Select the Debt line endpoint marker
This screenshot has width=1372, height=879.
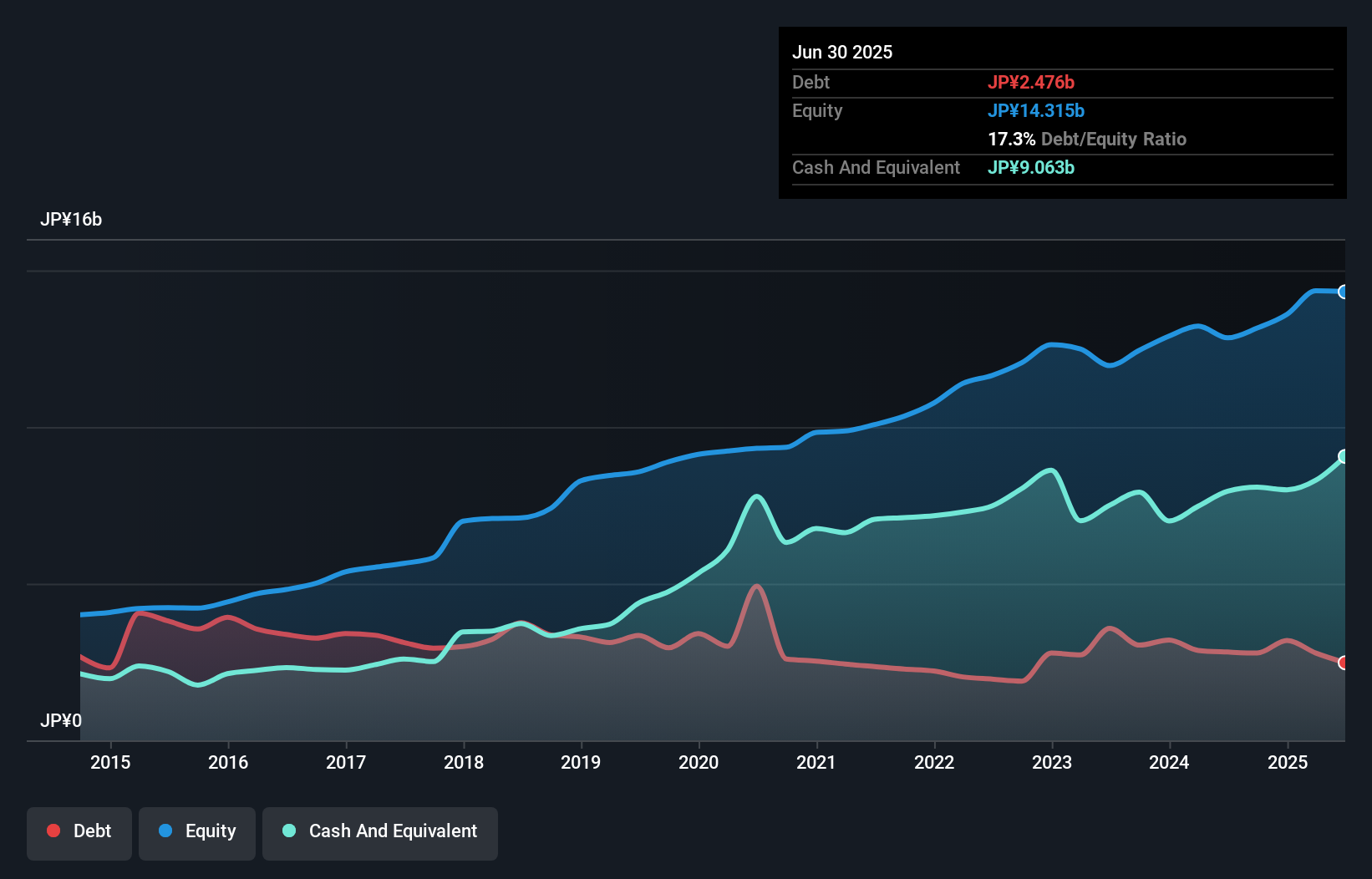(x=1343, y=663)
